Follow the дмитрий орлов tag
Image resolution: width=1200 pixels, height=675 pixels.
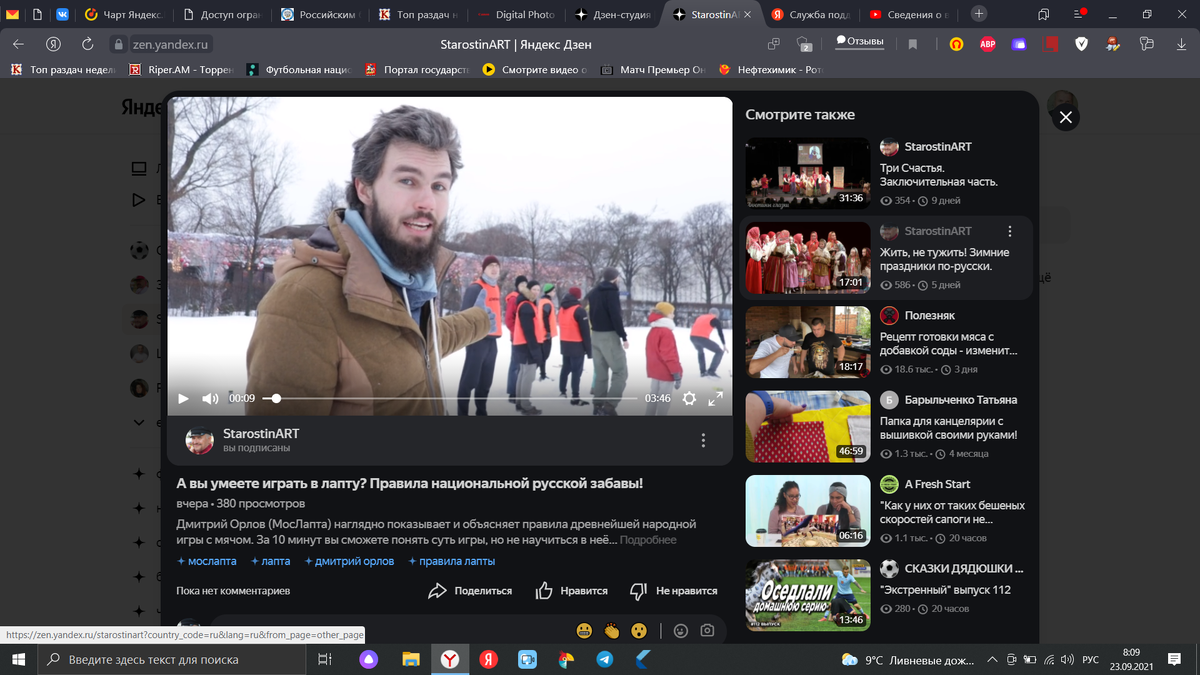pos(349,561)
